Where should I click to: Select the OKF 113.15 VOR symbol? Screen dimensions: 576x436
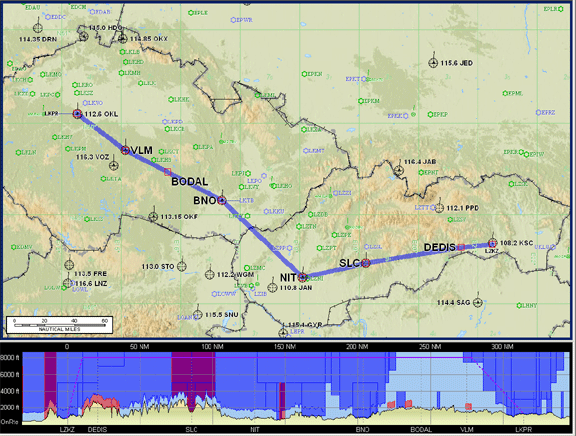153,217
